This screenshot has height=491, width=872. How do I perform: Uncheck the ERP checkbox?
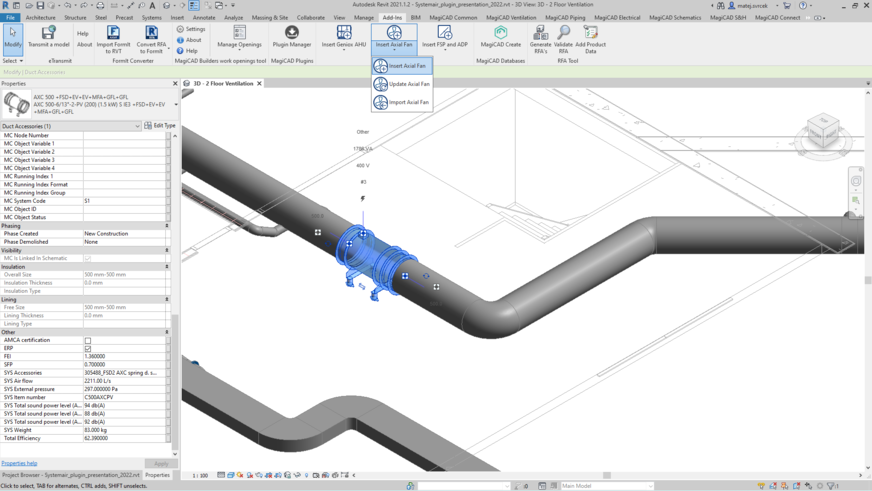coord(88,349)
